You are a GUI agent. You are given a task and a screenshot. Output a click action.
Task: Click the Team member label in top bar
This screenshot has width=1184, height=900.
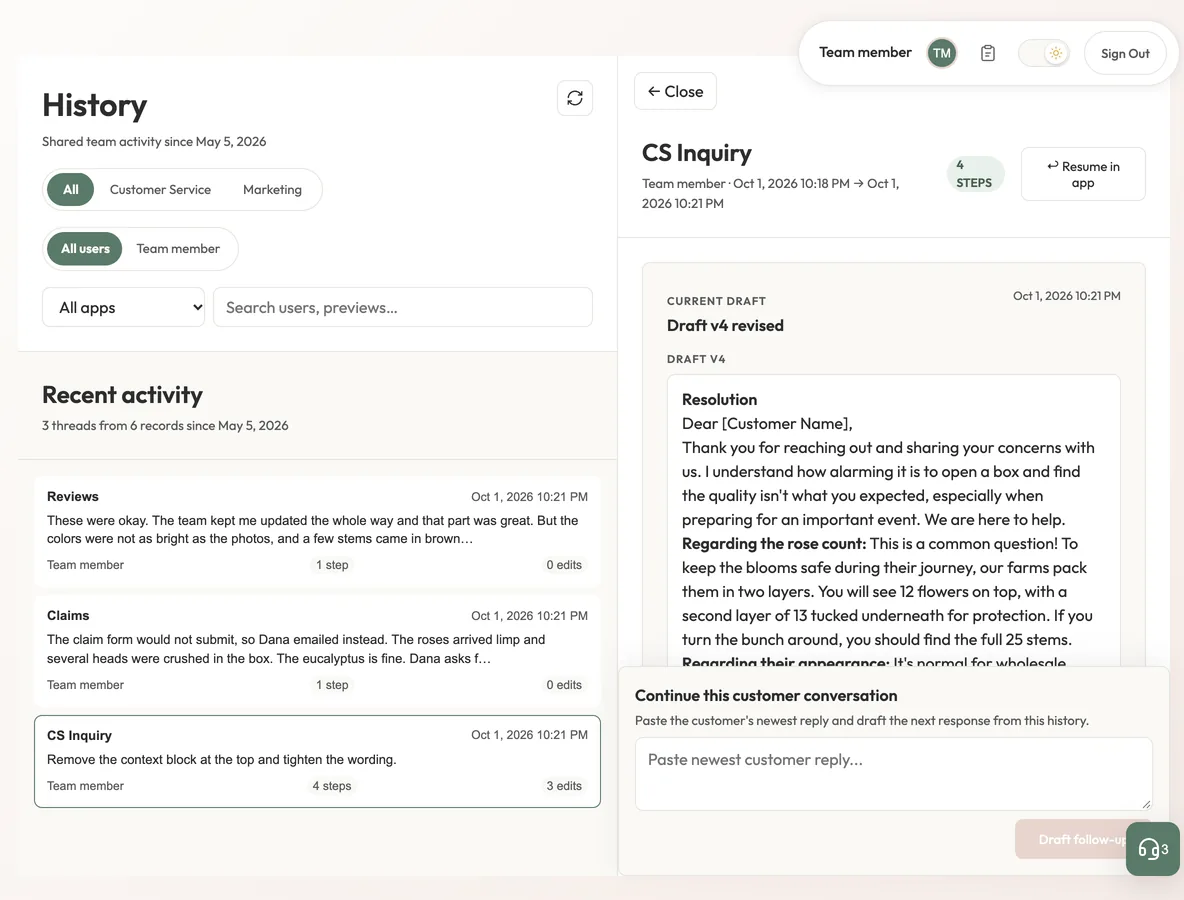865,52
